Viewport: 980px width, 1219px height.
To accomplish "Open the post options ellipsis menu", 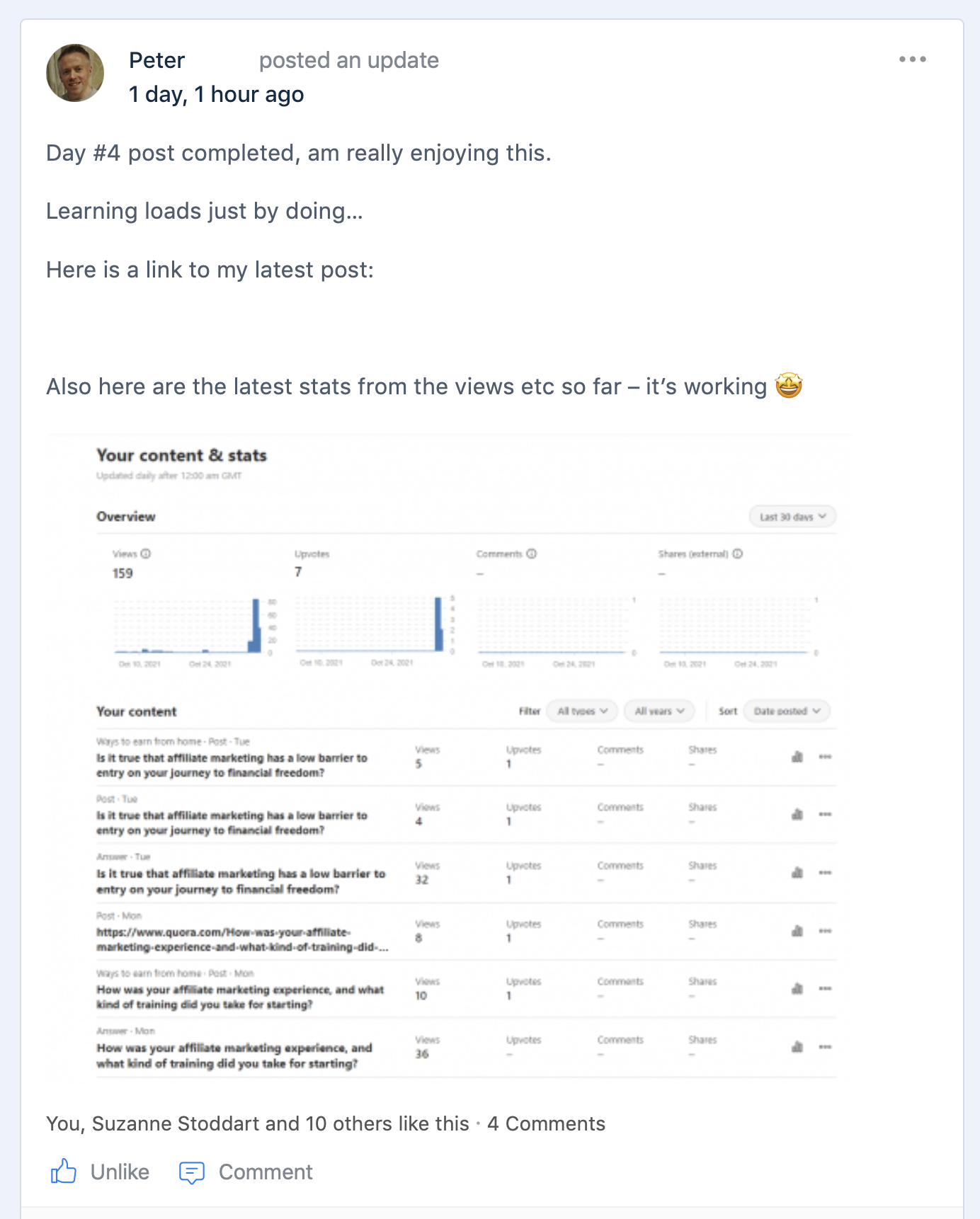I will coord(912,59).
